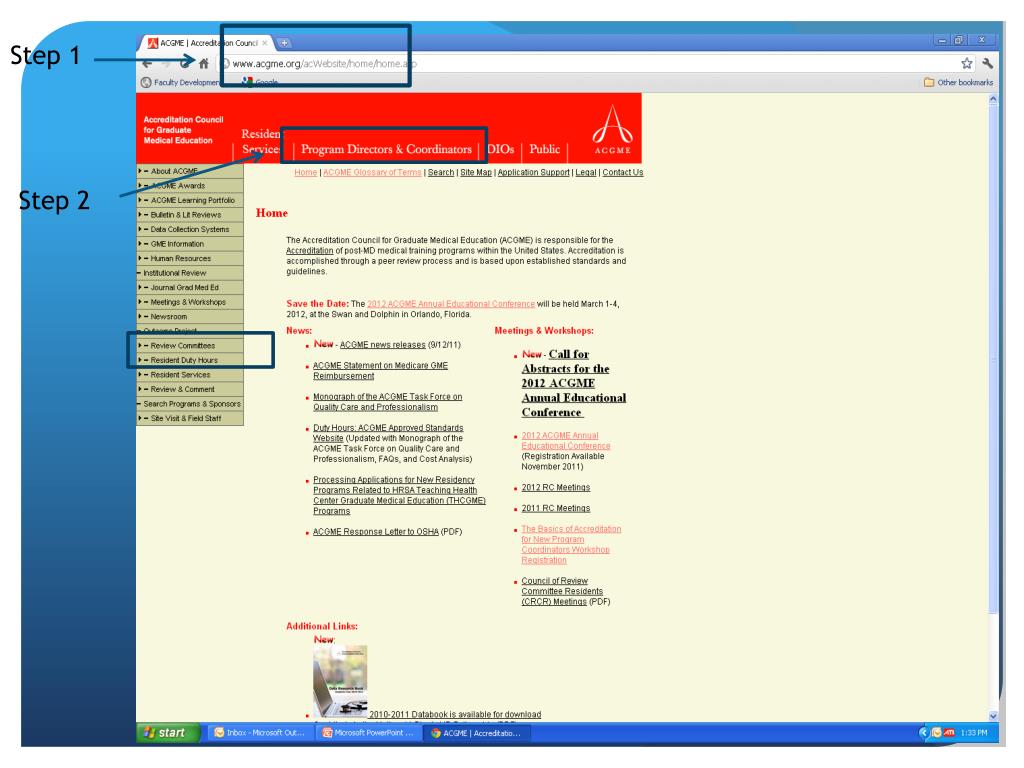The height and width of the screenshot is (768, 1024).
Task: Expand Review Committees menu item
Action: pyautogui.click(x=190, y=345)
